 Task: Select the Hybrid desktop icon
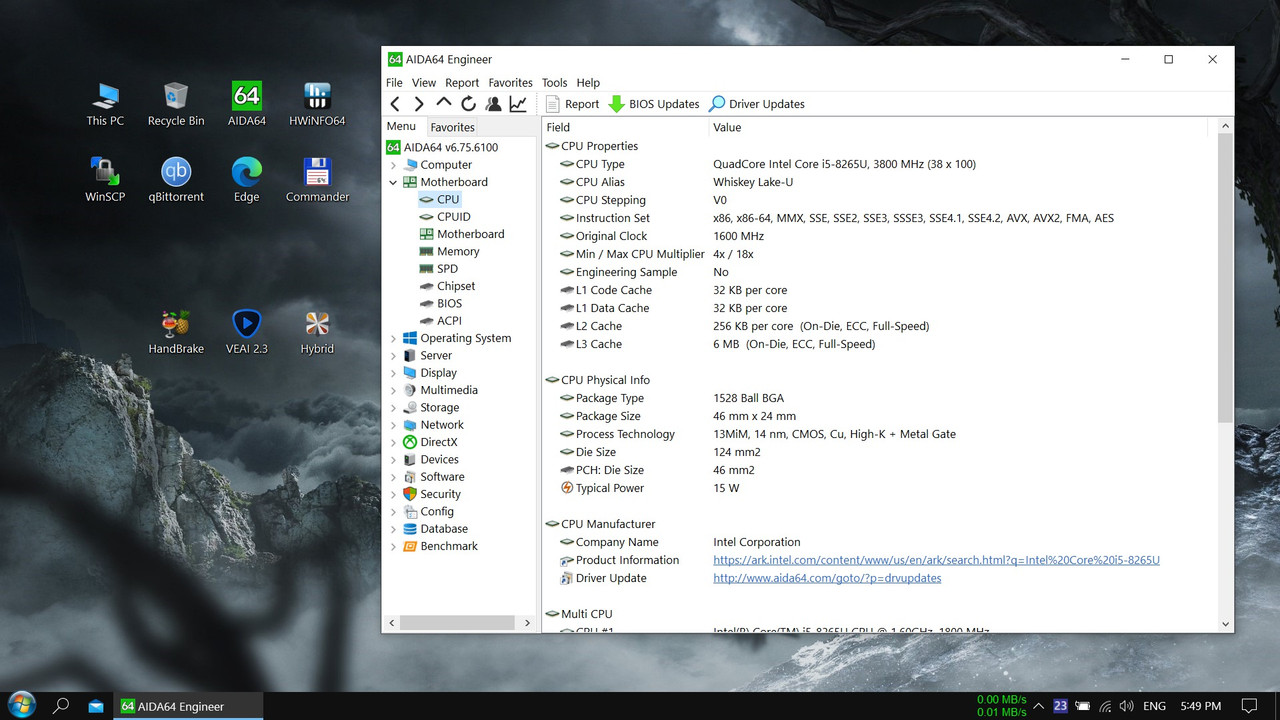[x=317, y=332]
